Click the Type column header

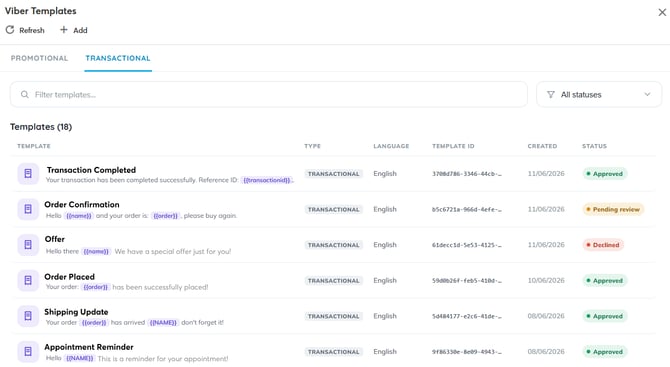[x=312, y=146]
